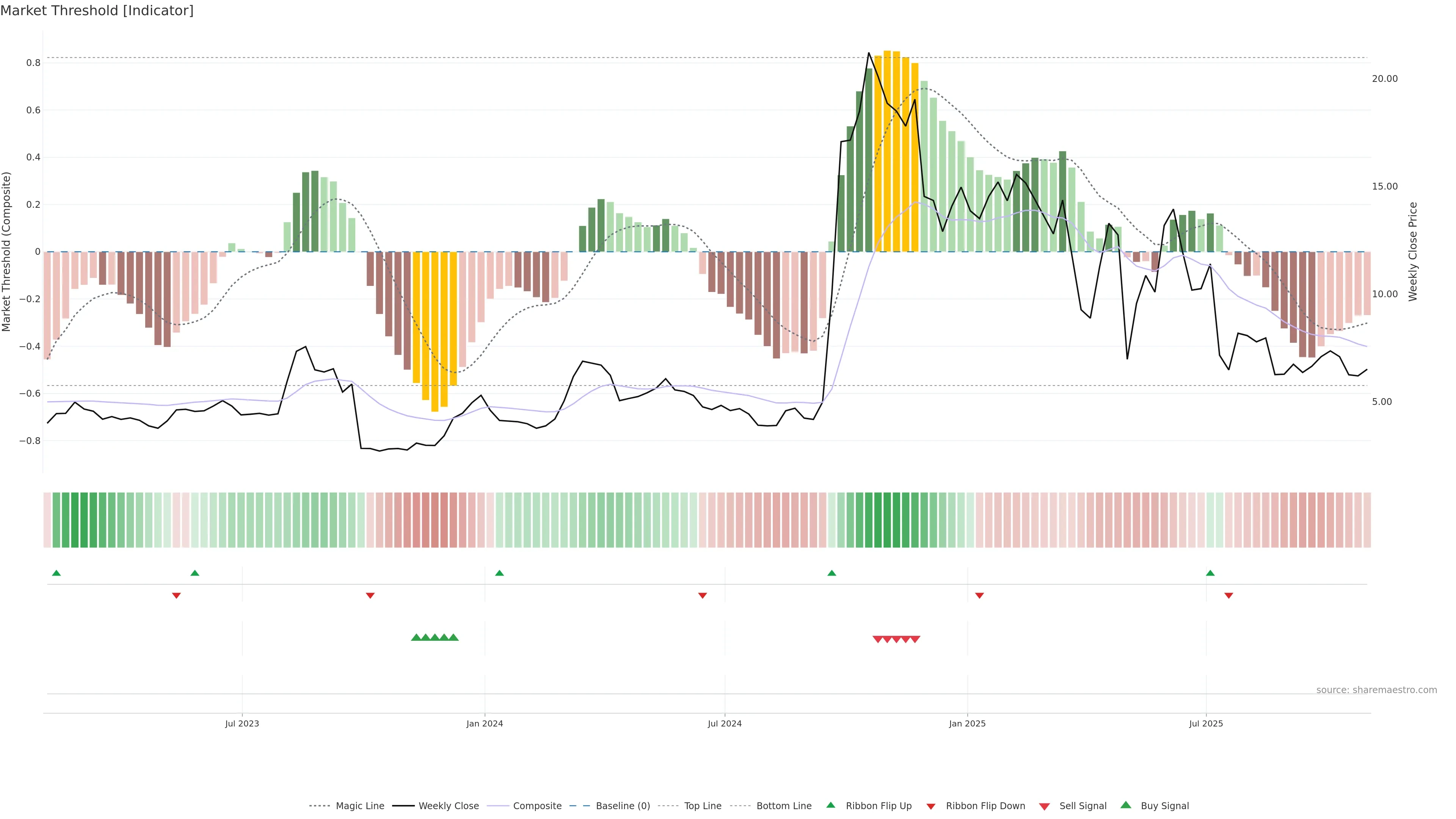This screenshot has height=819, width=1456.
Task: Click the green flip-up triangle near Jul 2025
Action: tap(1210, 573)
